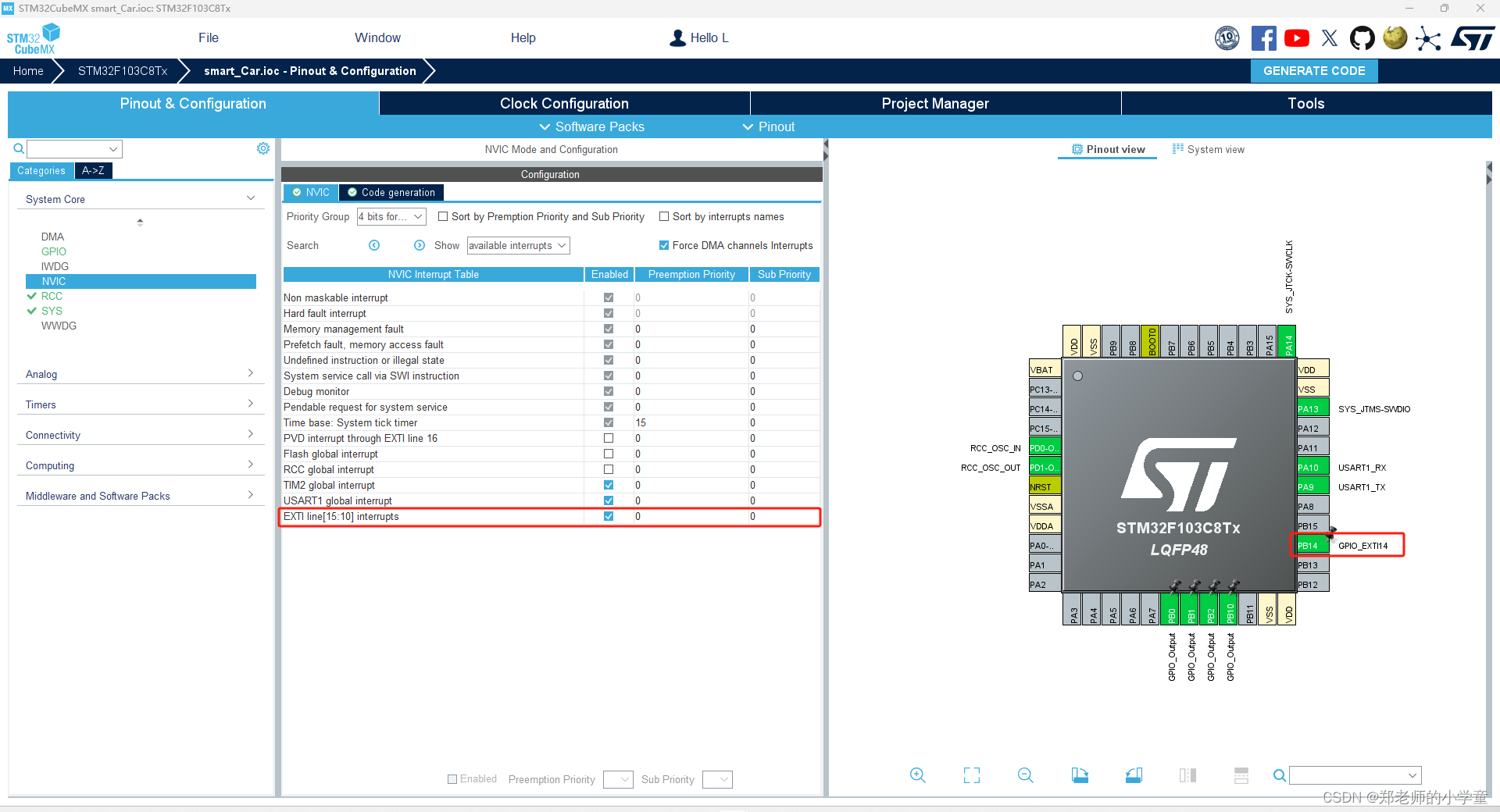
Task: Open the Software Packs menu
Action: click(x=591, y=126)
